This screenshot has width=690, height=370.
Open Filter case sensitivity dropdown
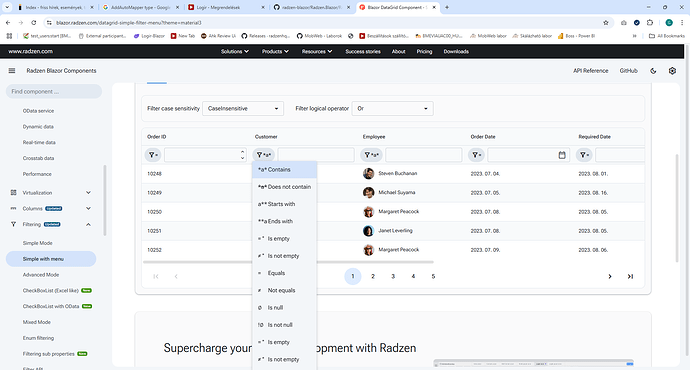243,108
